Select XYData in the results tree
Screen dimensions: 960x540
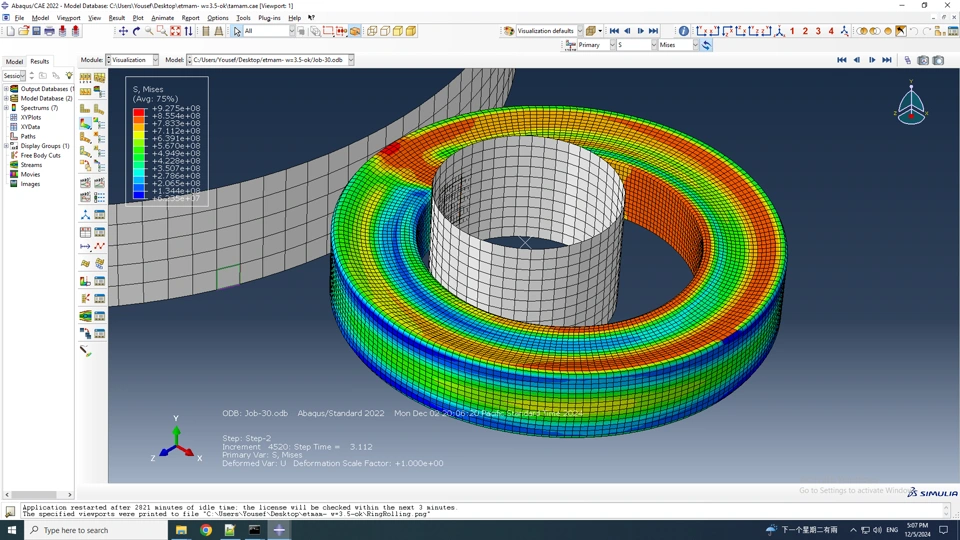click(x=30, y=127)
